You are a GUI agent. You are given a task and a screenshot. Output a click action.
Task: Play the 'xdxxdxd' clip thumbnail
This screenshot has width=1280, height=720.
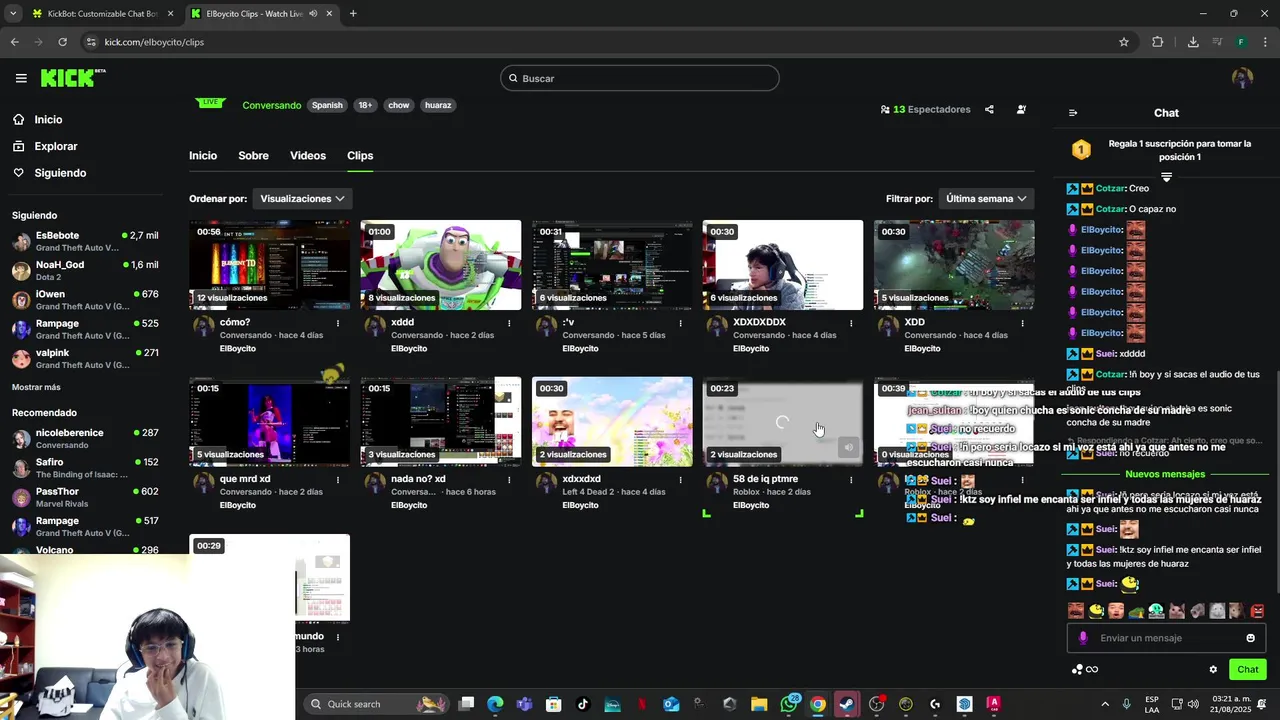(x=612, y=421)
